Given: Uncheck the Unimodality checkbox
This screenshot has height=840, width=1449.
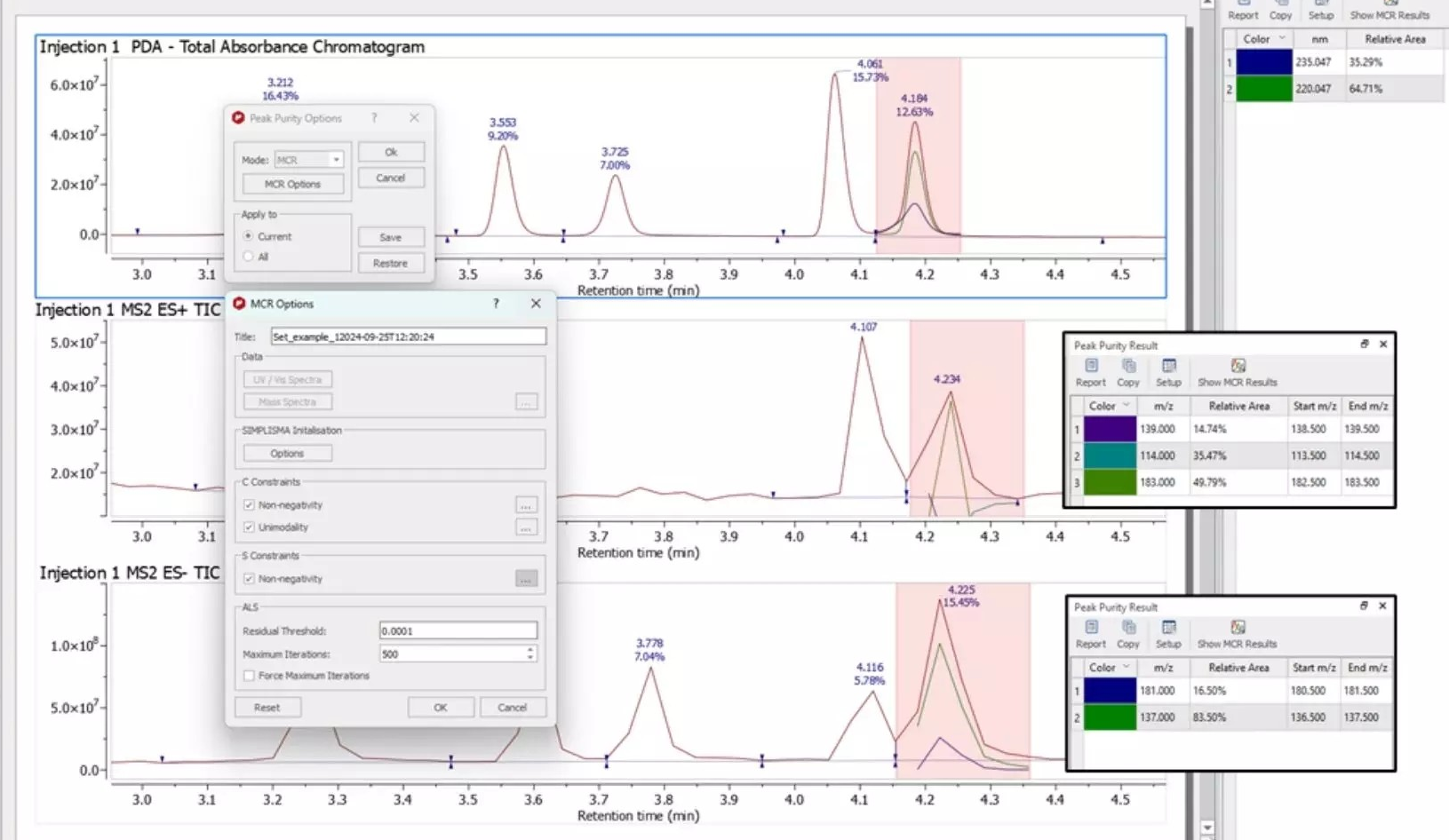Looking at the screenshot, I should (250, 527).
